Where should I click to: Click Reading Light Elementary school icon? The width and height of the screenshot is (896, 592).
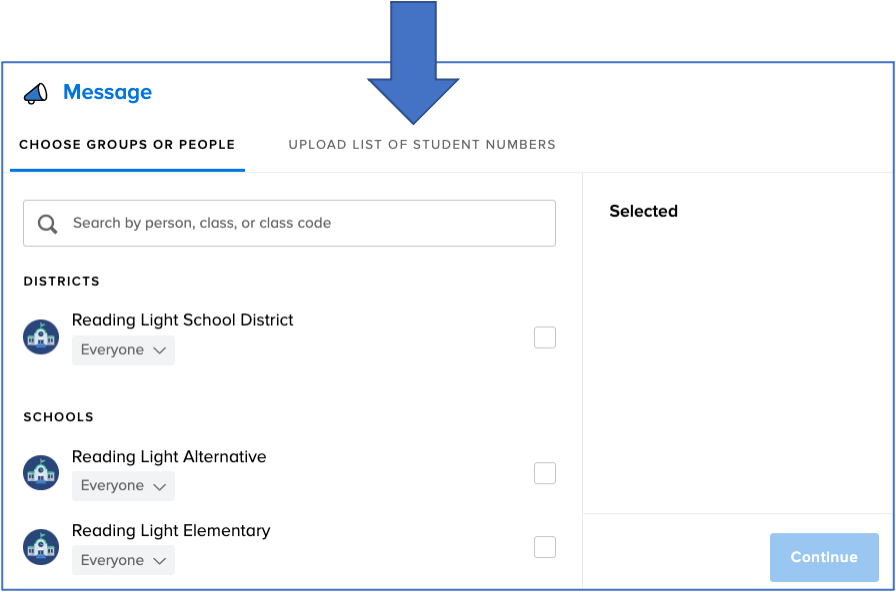pyautogui.click(x=41, y=547)
